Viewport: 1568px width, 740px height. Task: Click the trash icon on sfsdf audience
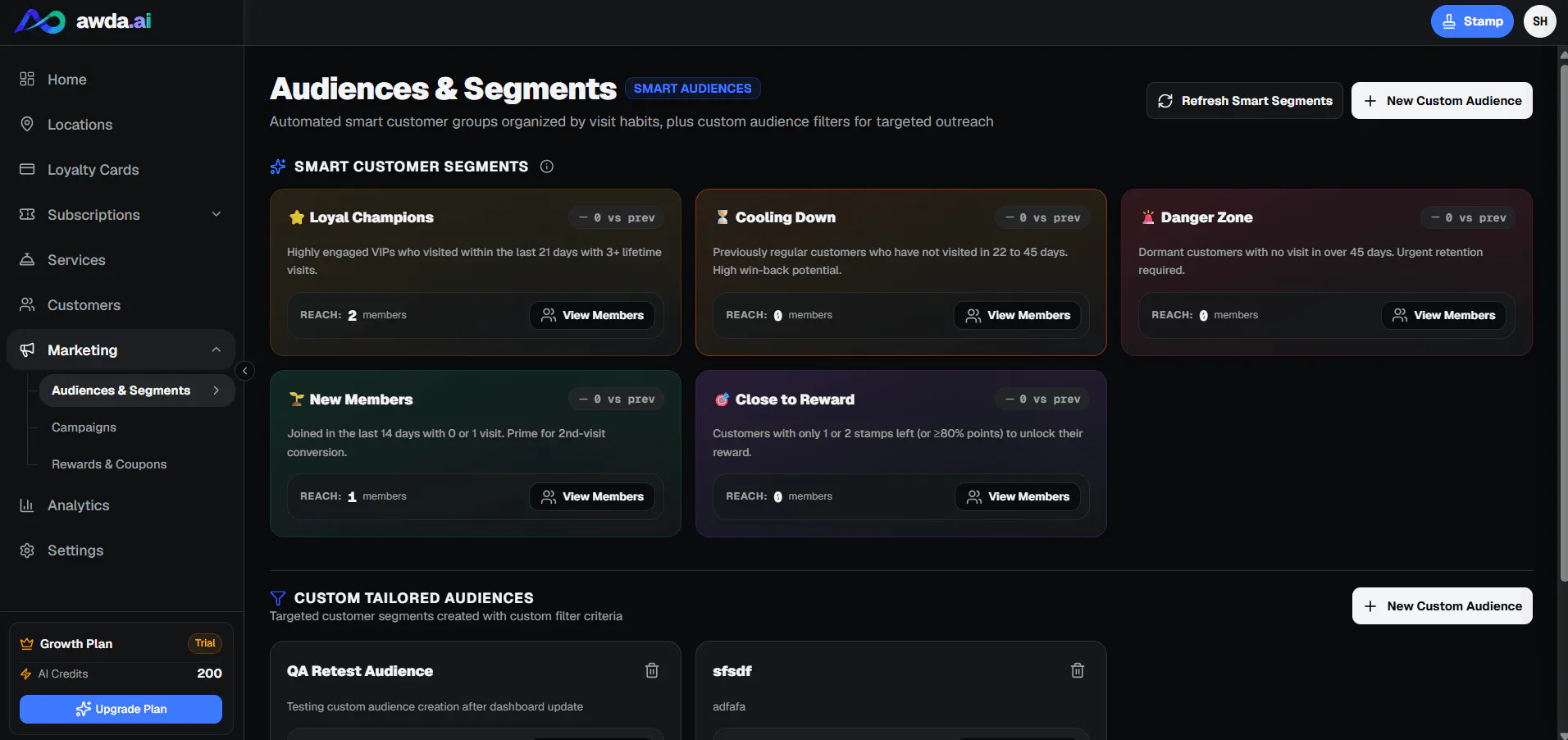(x=1078, y=670)
